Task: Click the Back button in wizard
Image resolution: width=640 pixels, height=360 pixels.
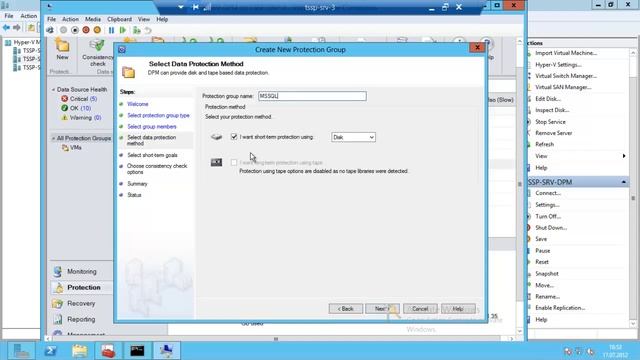Action: coord(346,309)
